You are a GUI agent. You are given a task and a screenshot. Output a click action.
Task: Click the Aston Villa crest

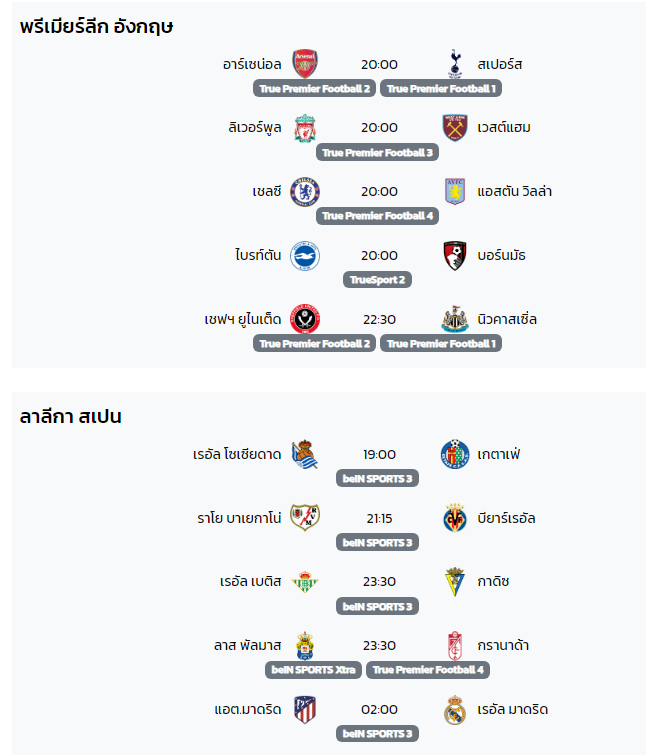[455, 192]
